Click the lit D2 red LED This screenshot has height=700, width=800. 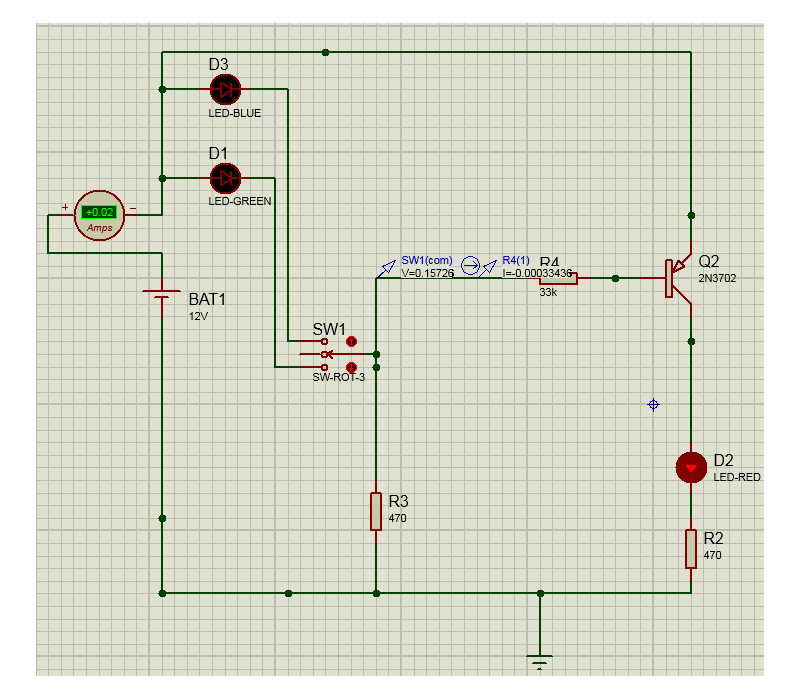coord(690,467)
